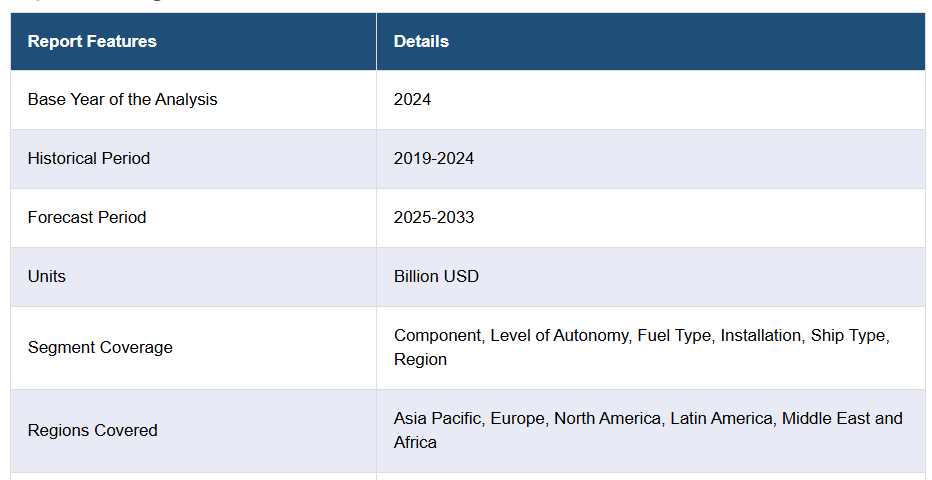The width and height of the screenshot is (932, 480).
Task: Click the word "Component" in Segment Coverage
Action: [437, 335]
